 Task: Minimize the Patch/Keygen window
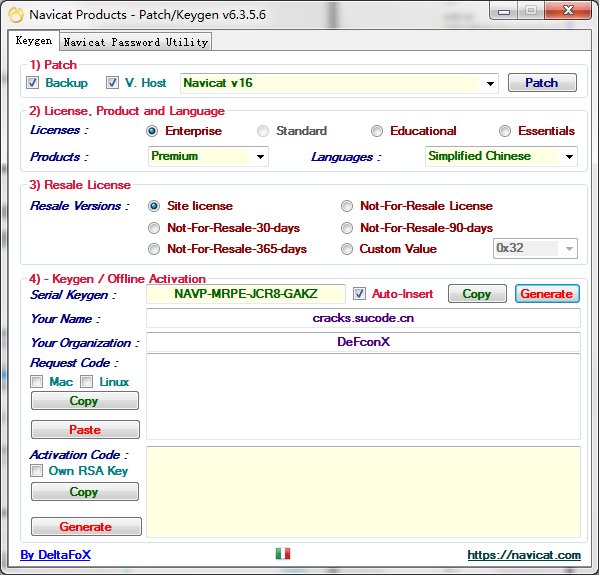(504, 10)
